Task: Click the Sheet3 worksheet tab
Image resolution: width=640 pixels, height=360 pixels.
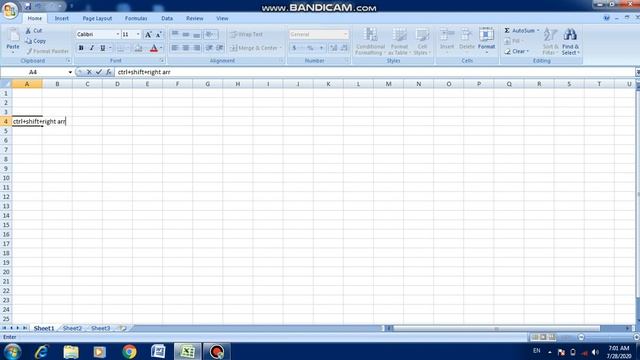Action: pyautogui.click(x=100, y=328)
